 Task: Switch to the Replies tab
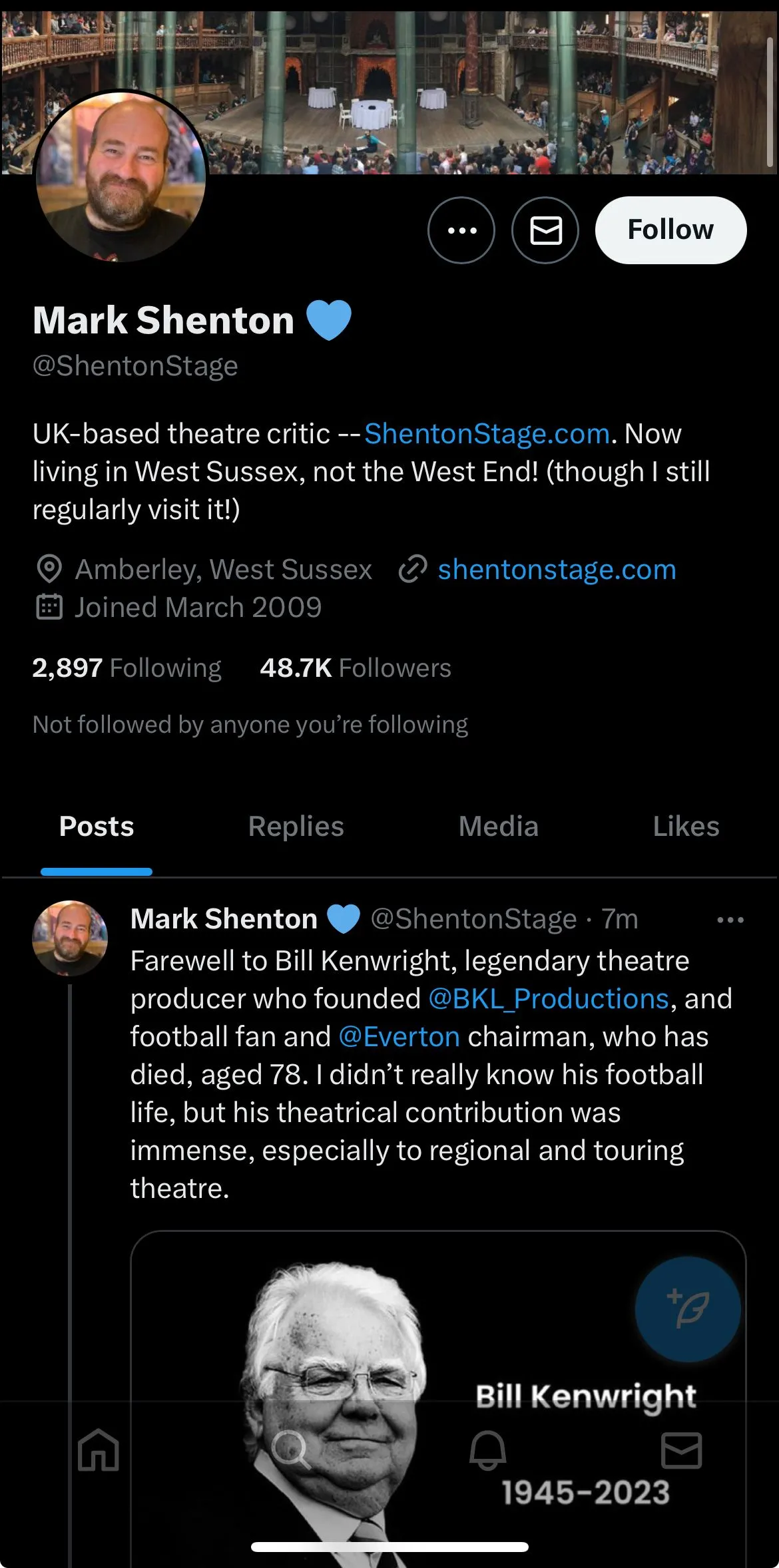pos(296,827)
